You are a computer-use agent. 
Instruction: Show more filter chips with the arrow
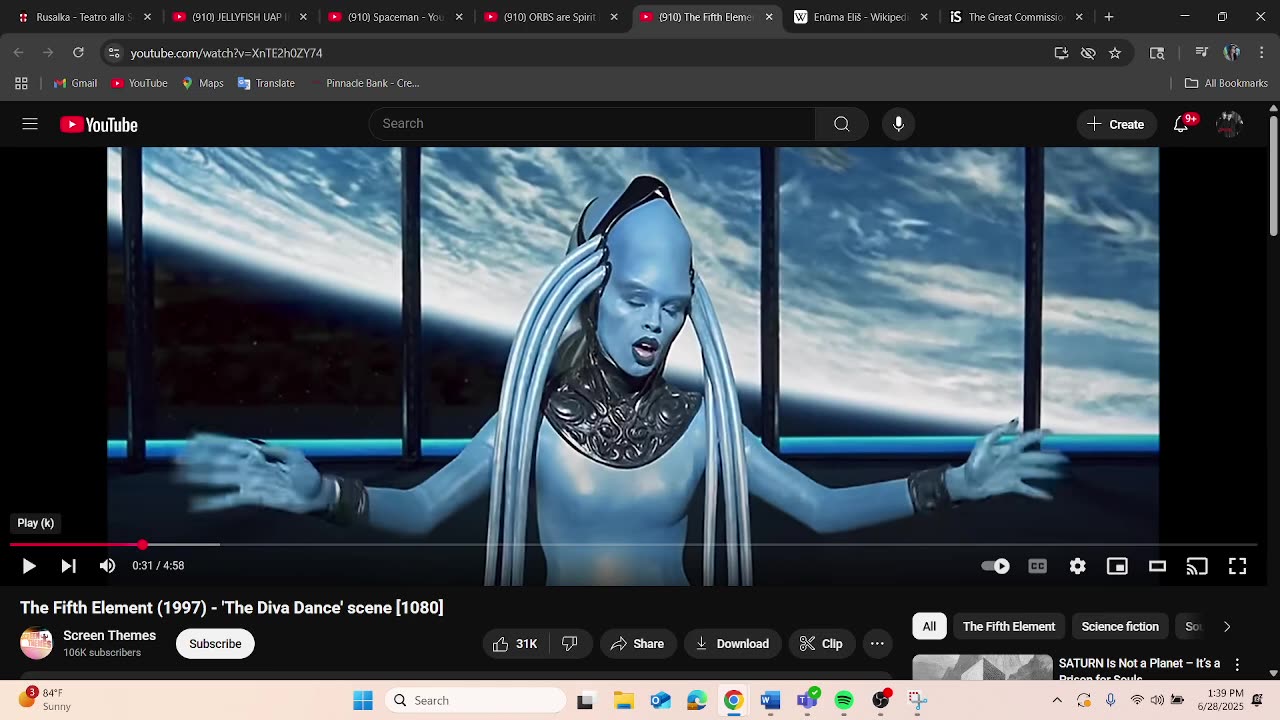1227,627
